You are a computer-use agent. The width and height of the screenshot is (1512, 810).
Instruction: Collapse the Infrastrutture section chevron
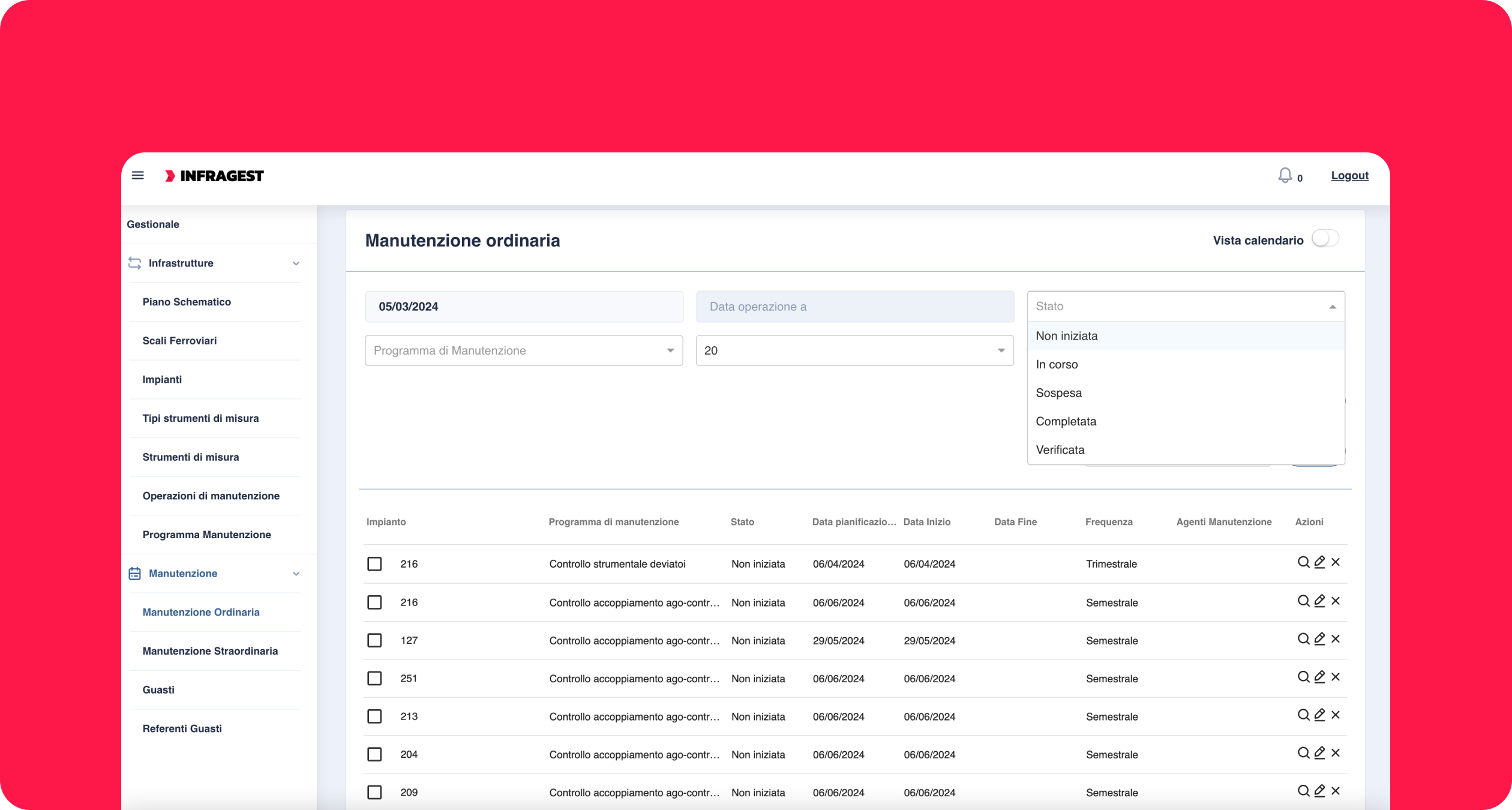296,263
